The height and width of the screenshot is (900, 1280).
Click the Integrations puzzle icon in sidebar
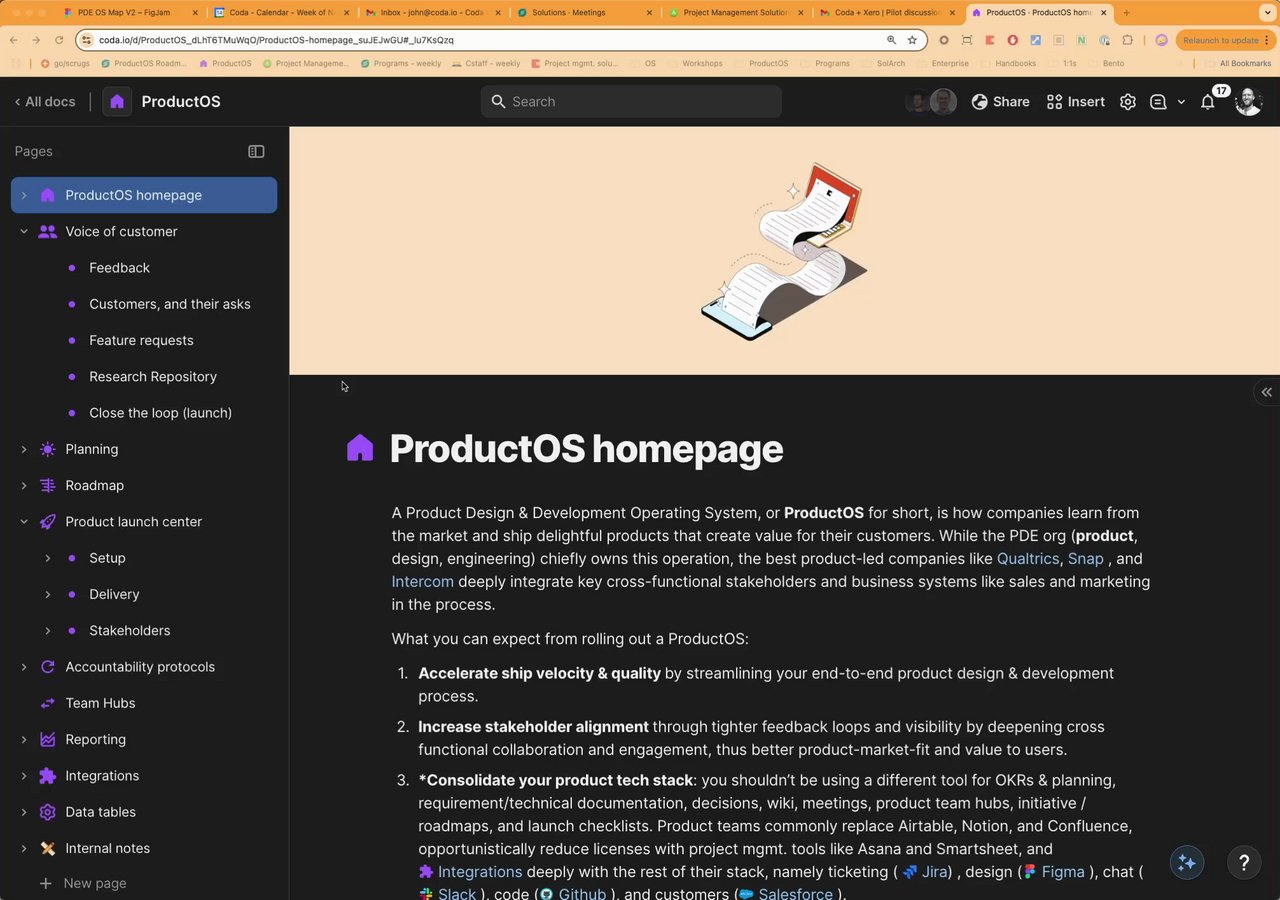click(47, 775)
